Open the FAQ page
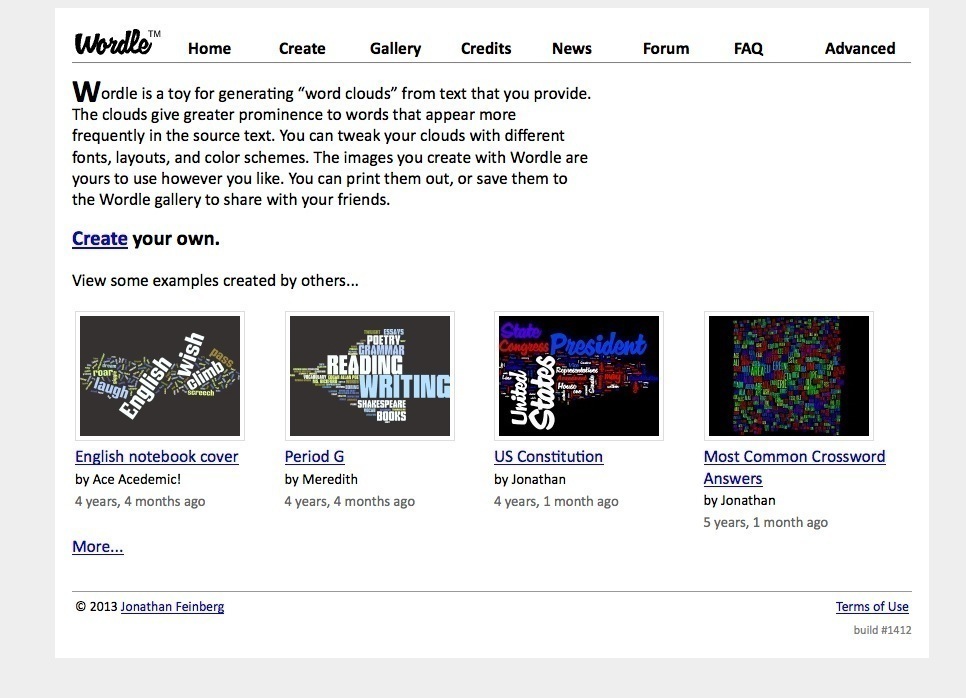Screen dimensions: 966x698 [749, 49]
